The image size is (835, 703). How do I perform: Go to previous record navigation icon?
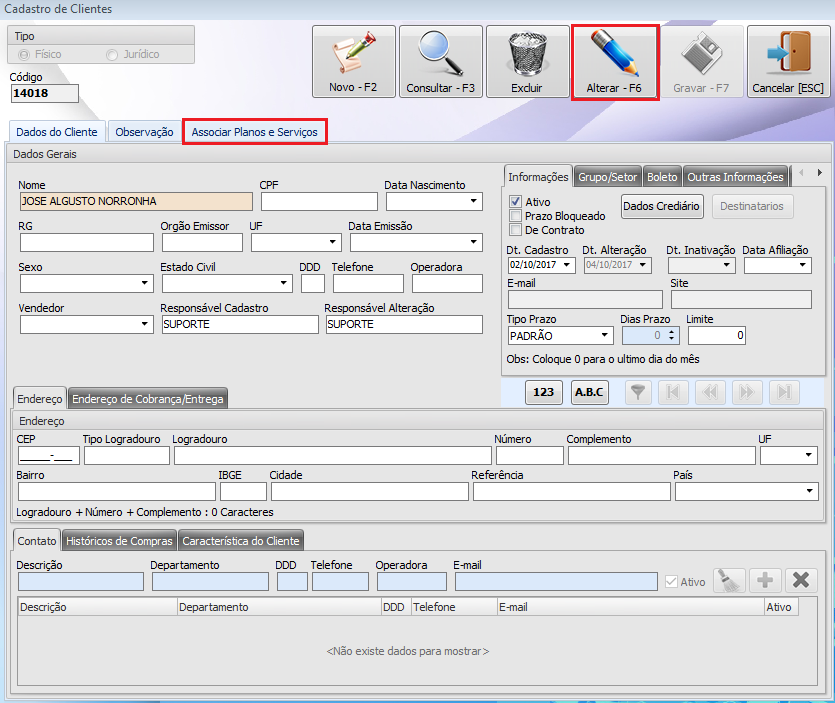(710, 393)
